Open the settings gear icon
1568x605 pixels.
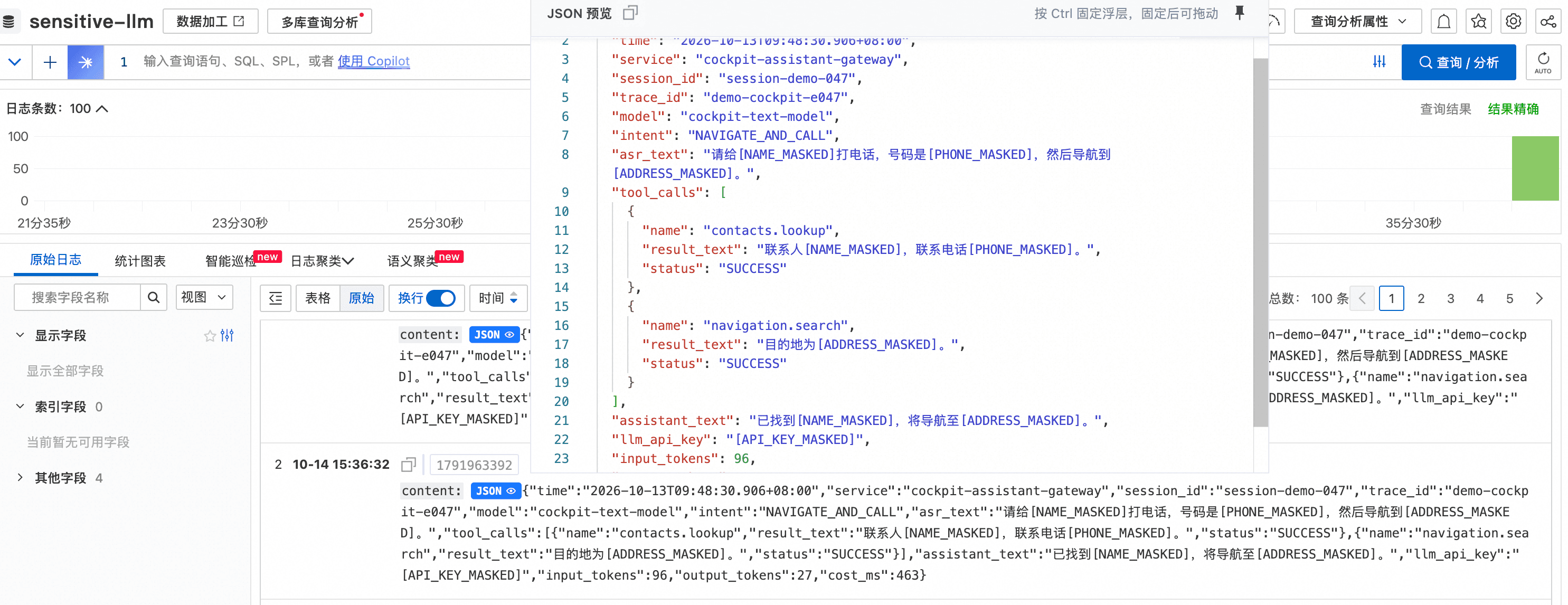pyautogui.click(x=1513, y=22)
